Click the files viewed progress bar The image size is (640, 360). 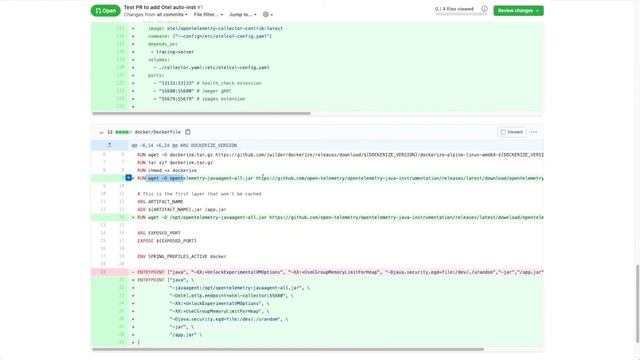(x=461, y=14)
